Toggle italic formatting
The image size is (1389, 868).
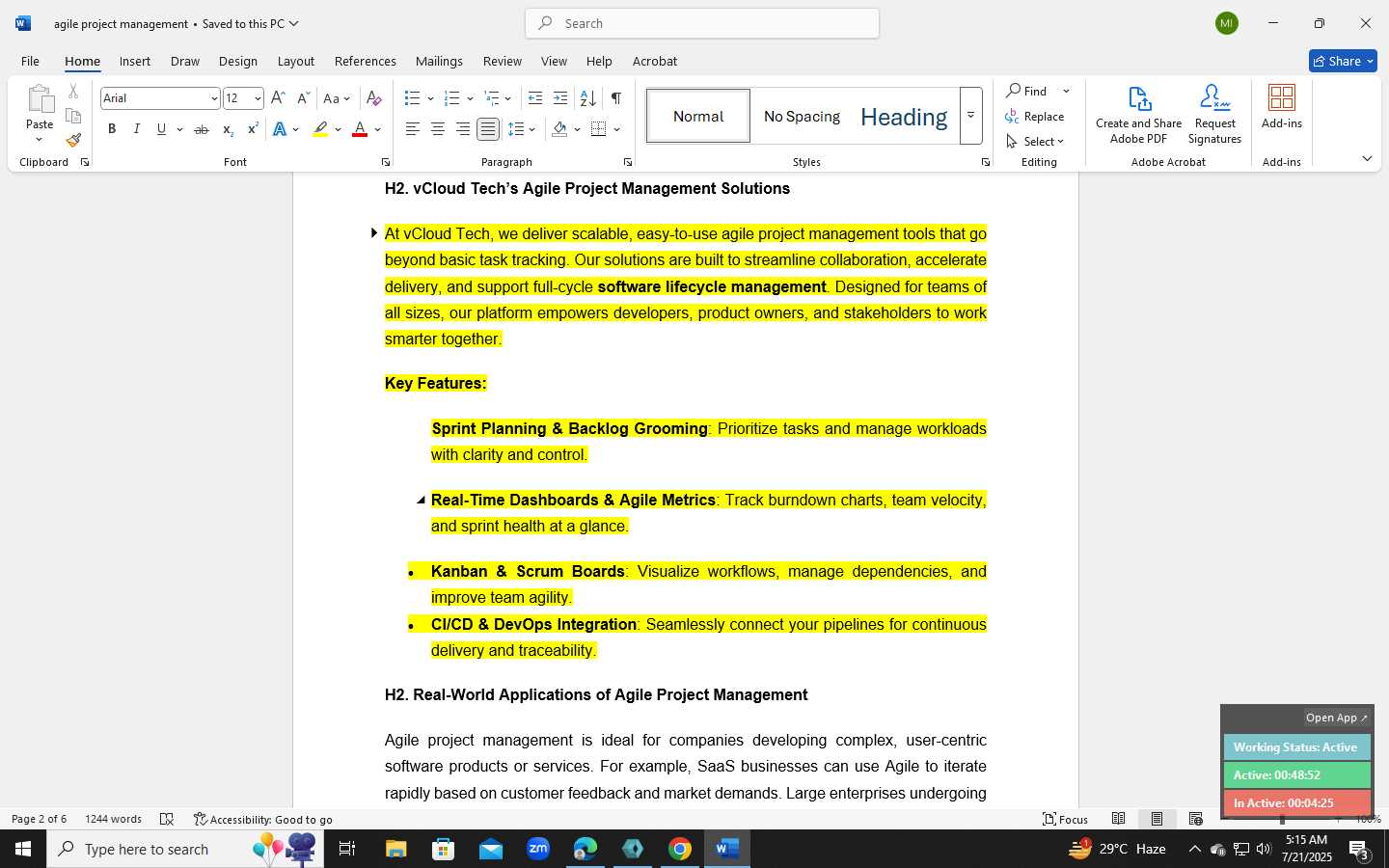136,129
